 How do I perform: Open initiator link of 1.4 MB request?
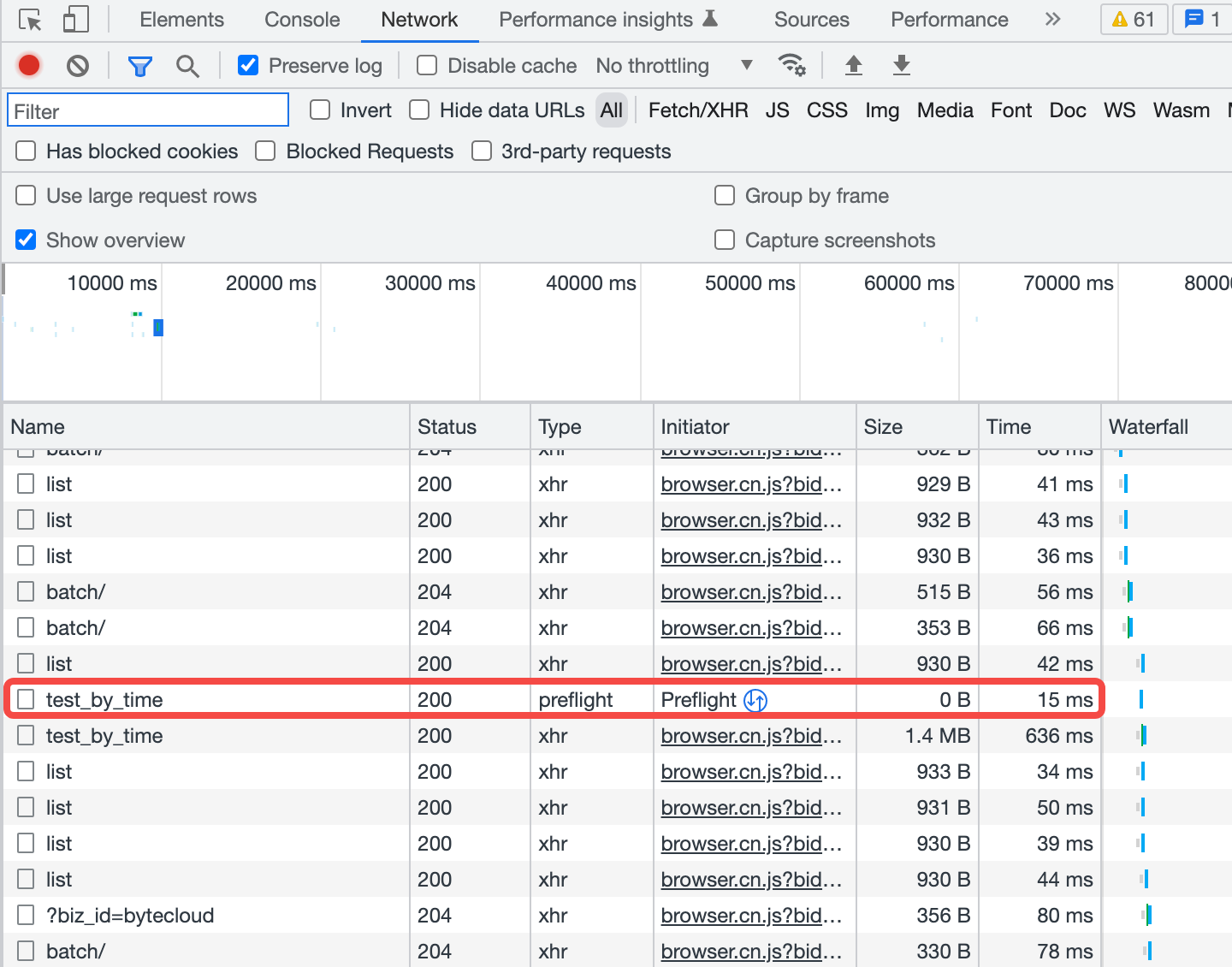tap(751, 736)
